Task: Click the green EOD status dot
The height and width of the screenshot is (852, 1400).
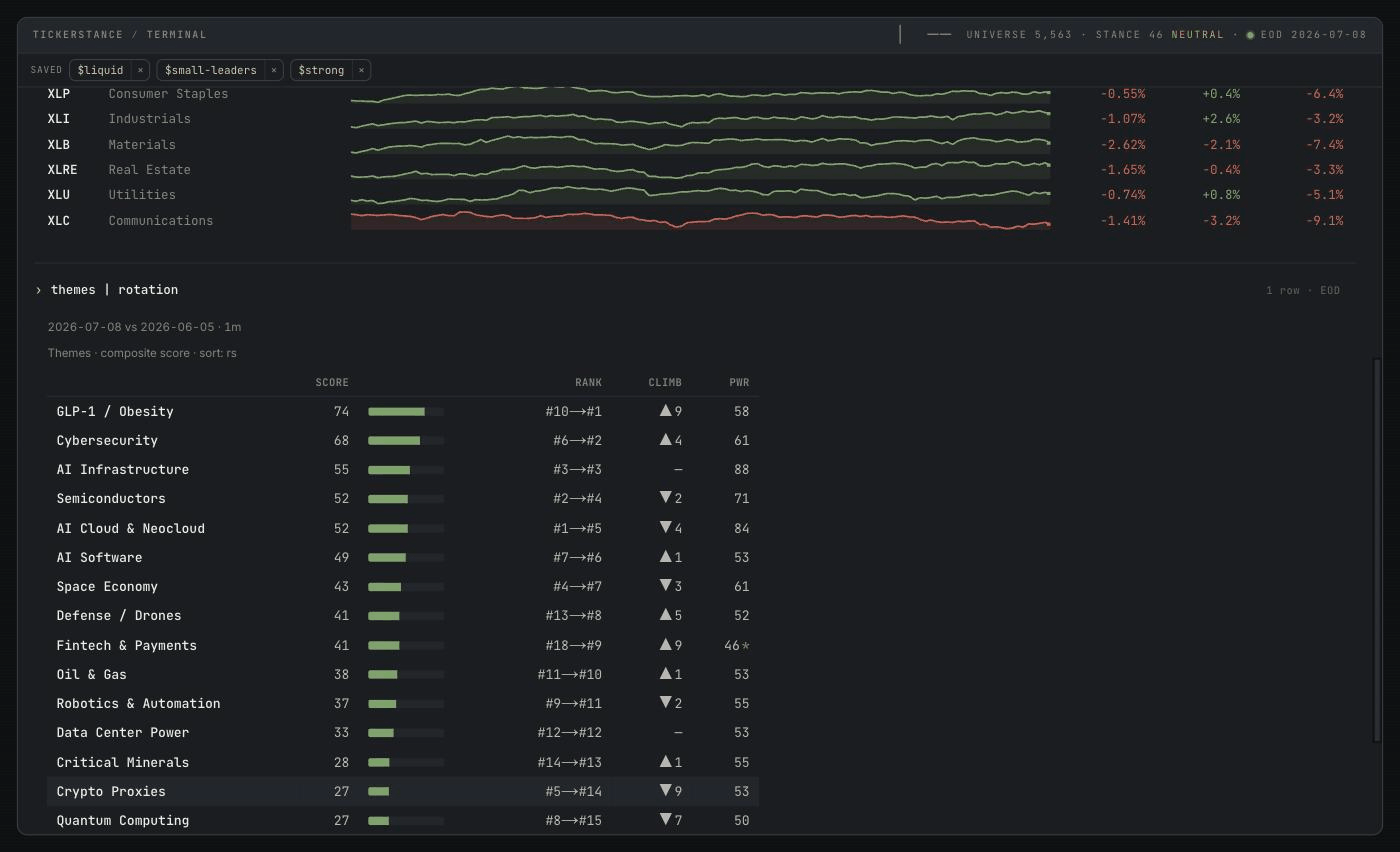Action: click(x=1250, y=35)
